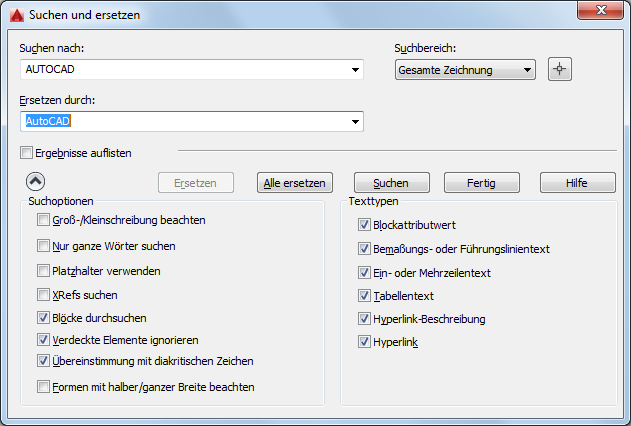Enable Ergebnisse auflisten checkbox
Image resolution: width=631 pixels, height=426 pixels.
[x=27, y=153]
